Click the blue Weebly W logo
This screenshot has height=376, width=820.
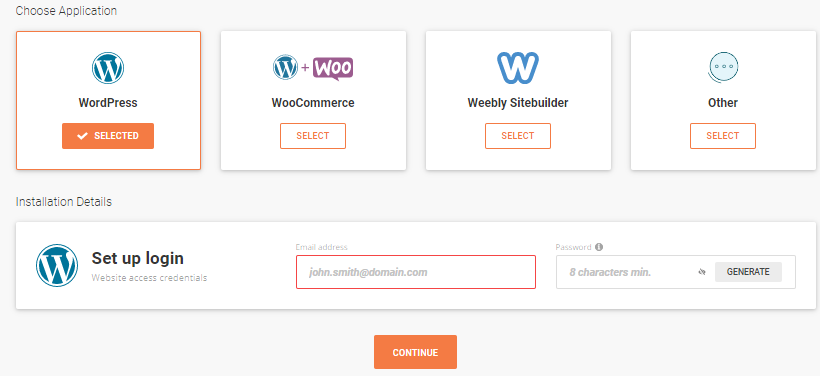517,67
